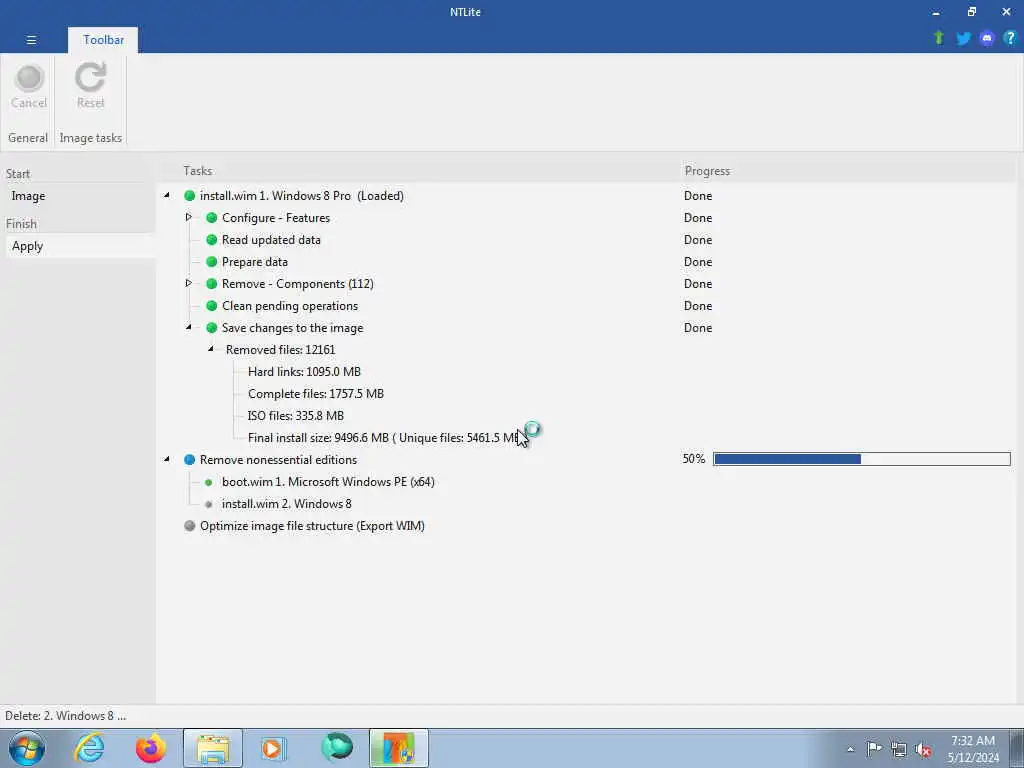Click green dot beside Remove - Components
Screen dimensions: 1024x768
tap(212, 283)
